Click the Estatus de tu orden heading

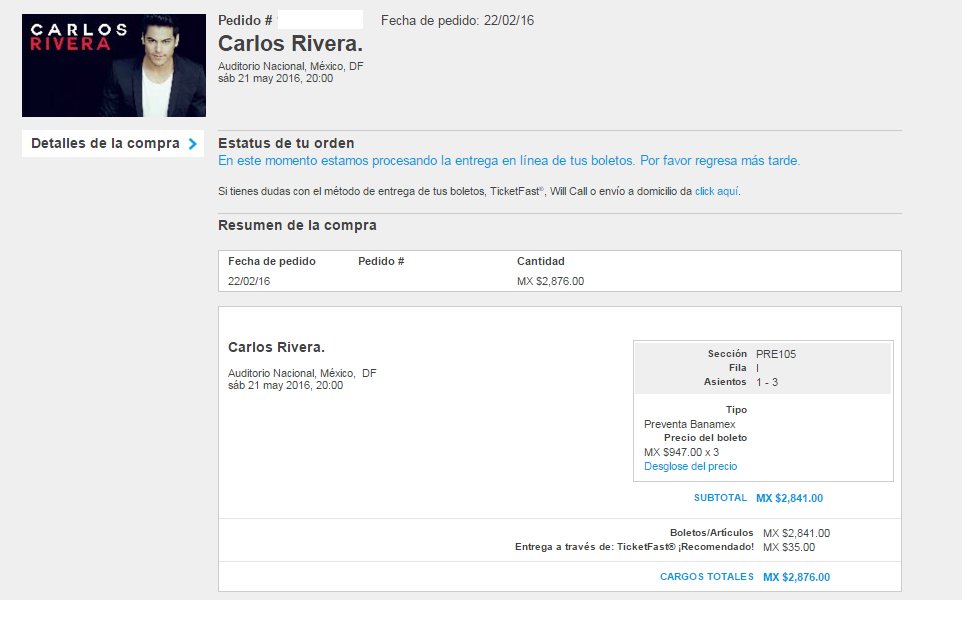tap(286, 143)
